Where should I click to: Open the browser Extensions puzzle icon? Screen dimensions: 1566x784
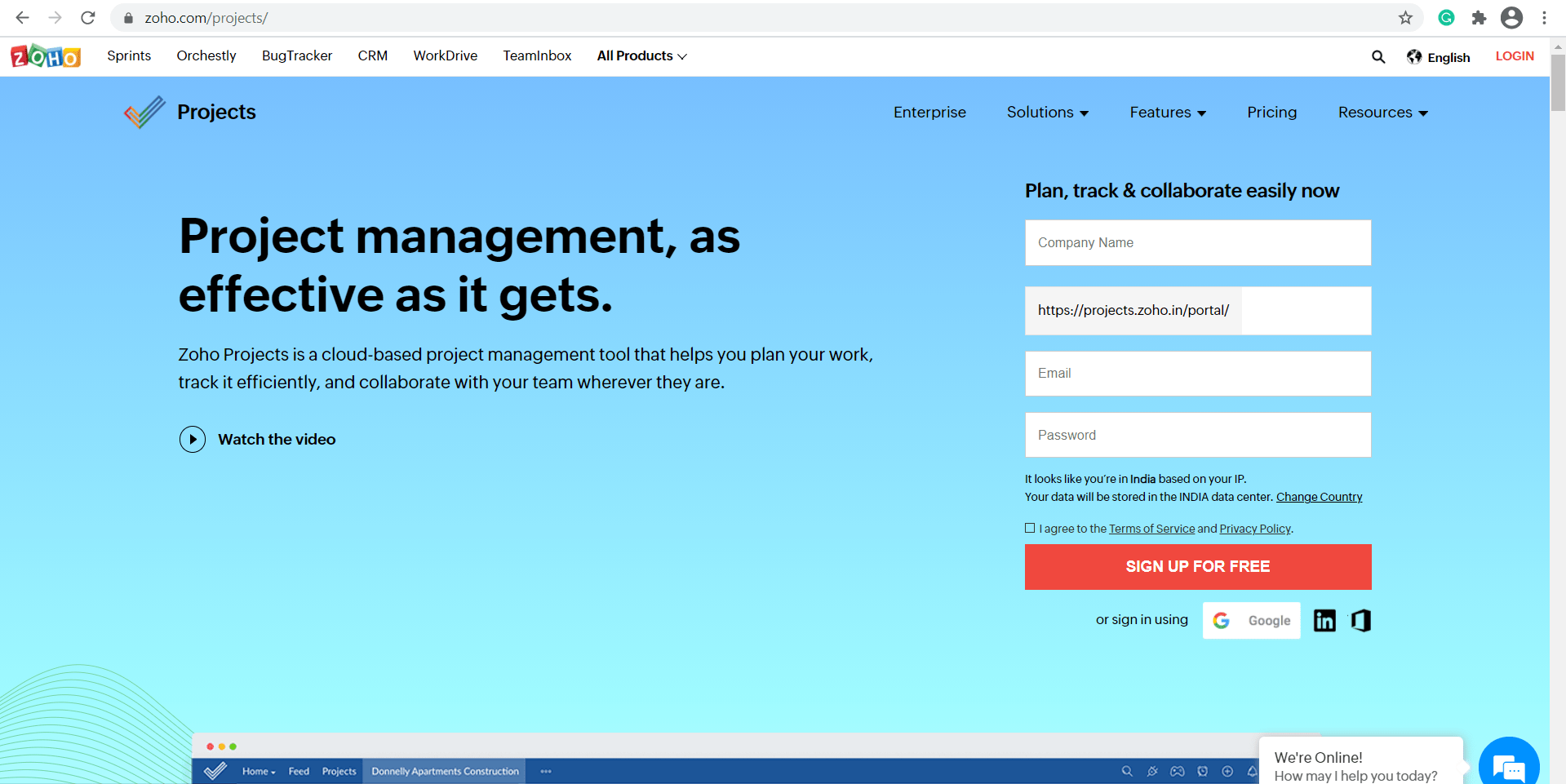tap(1479, 17)
